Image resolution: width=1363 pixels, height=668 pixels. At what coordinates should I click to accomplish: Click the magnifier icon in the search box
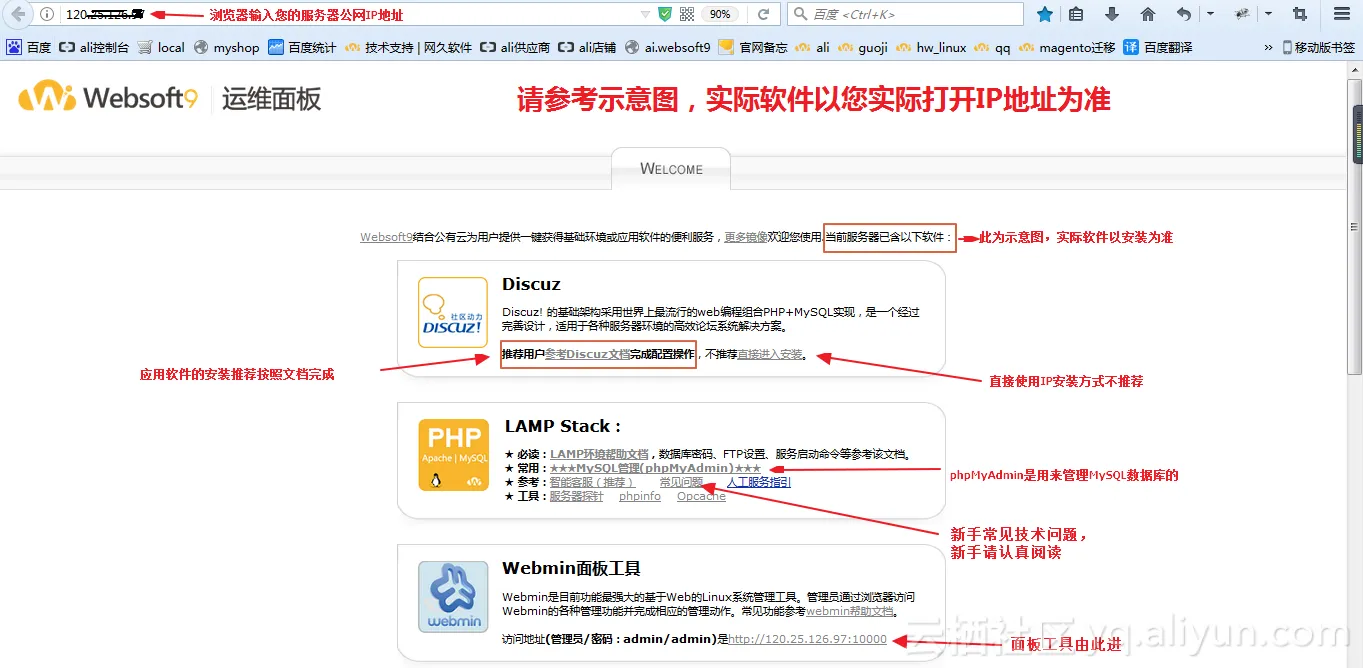[800, 14]
